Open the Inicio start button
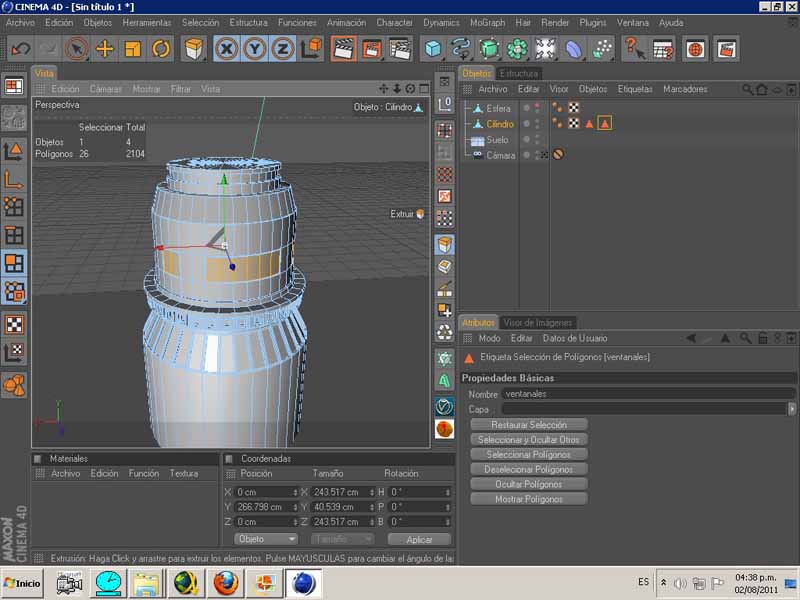 (x=22, y=583)
